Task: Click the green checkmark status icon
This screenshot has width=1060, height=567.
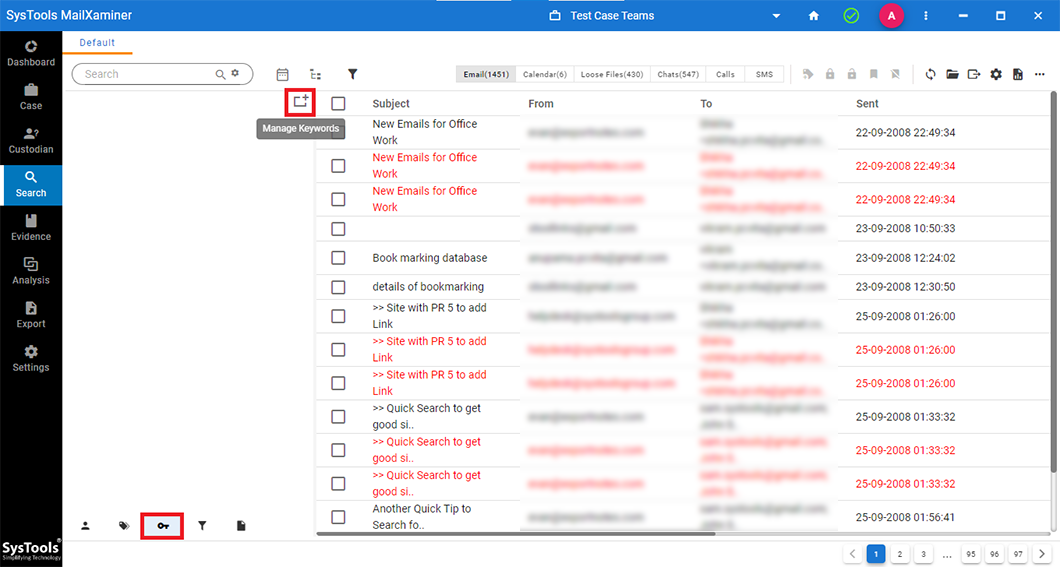Action: (x=851, y=16)
